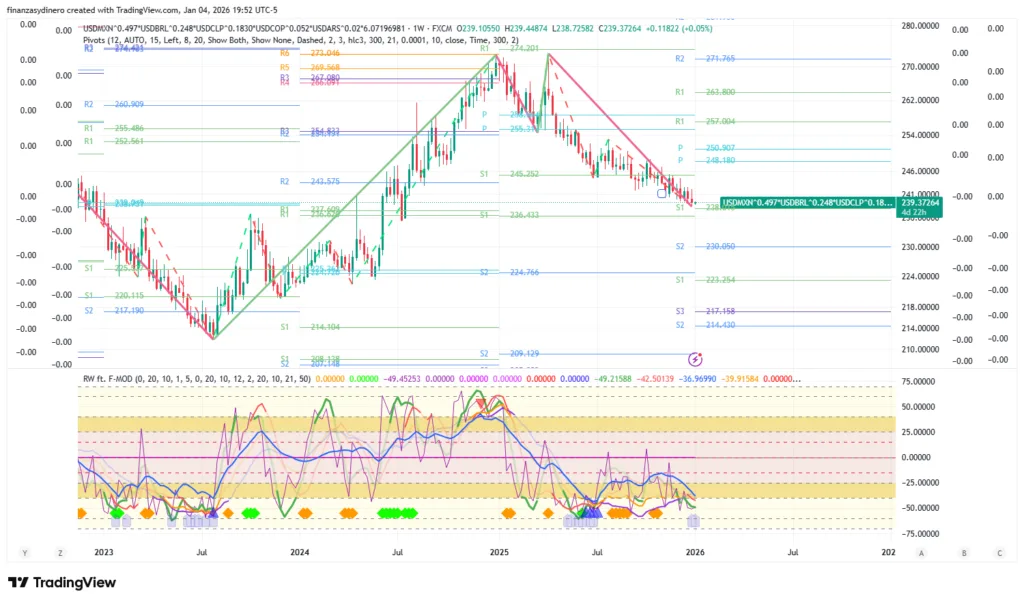Click the 2024 label on time axis

(299, 552)
